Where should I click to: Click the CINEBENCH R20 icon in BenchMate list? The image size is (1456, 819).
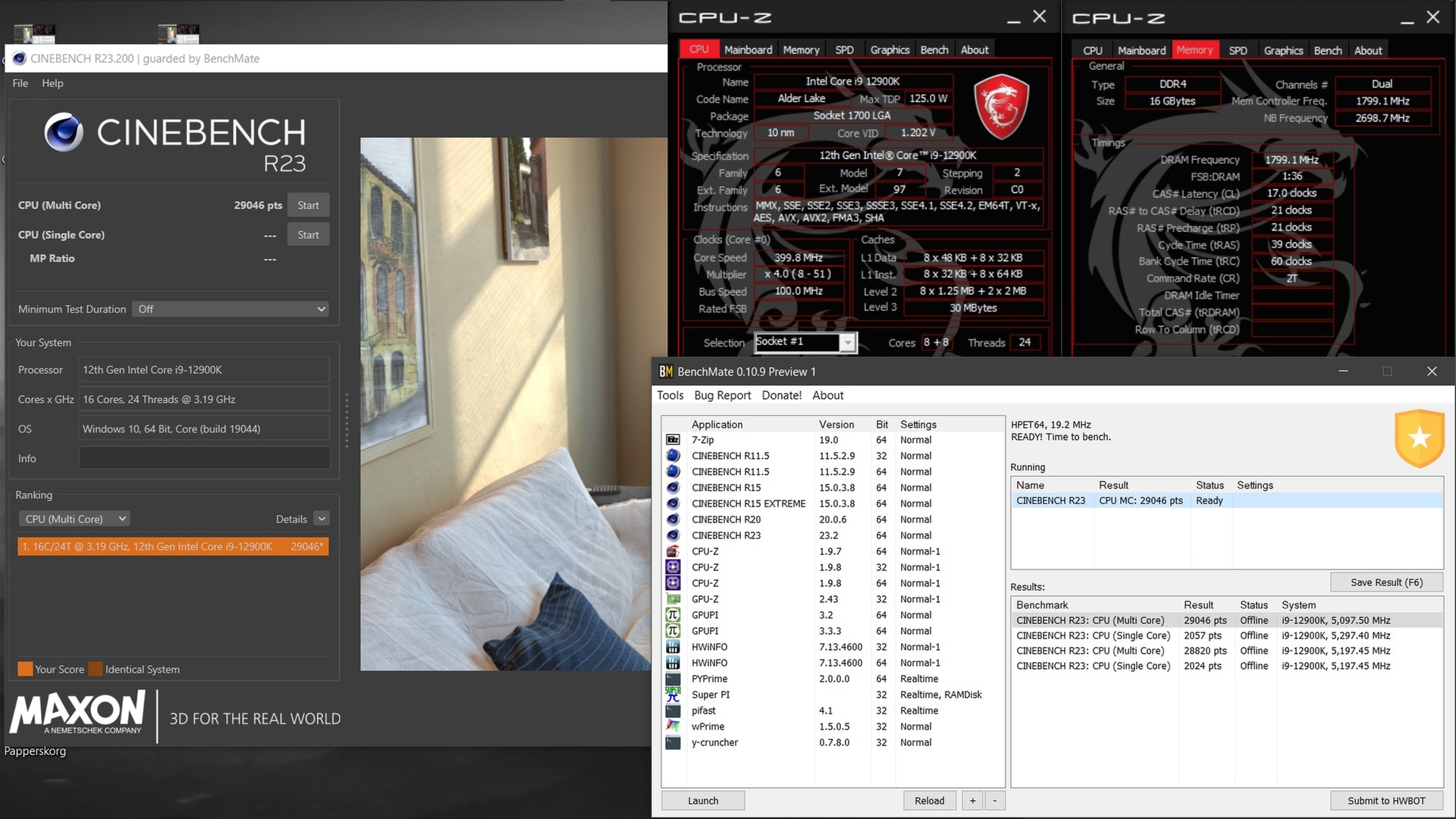tap(673, 519)
